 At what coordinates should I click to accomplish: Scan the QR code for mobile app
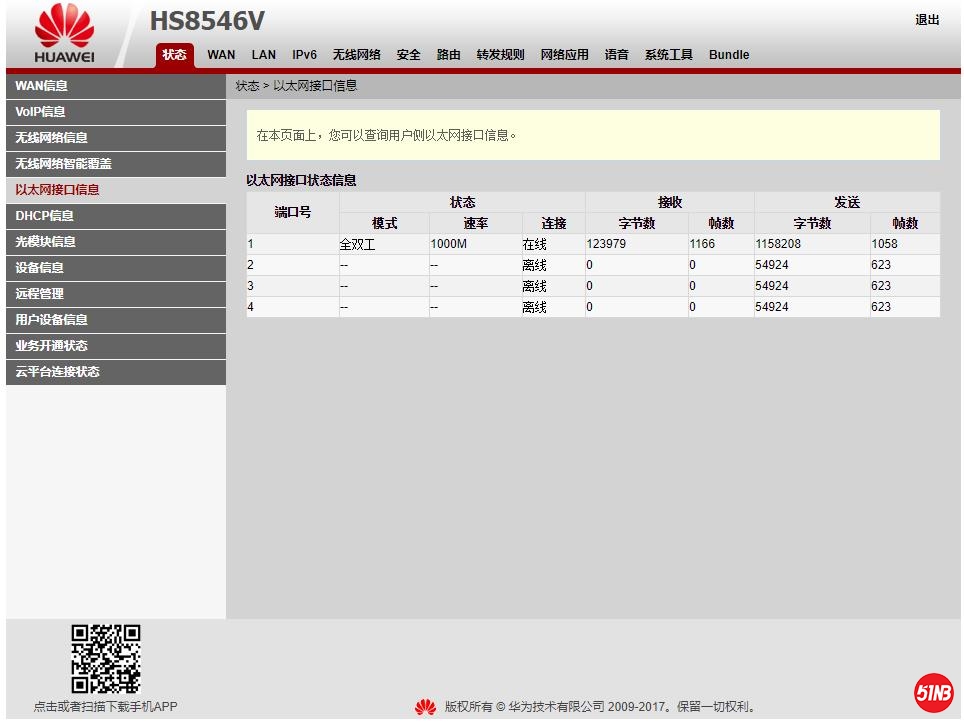[x=105, y=659]
